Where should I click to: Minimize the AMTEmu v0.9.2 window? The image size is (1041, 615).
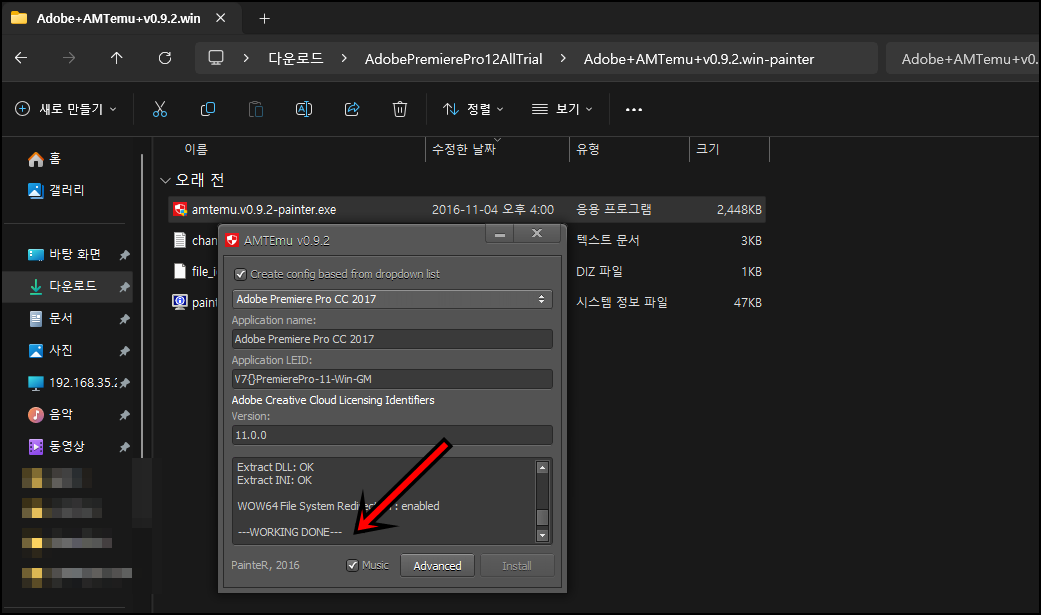[x=499, y=234]
